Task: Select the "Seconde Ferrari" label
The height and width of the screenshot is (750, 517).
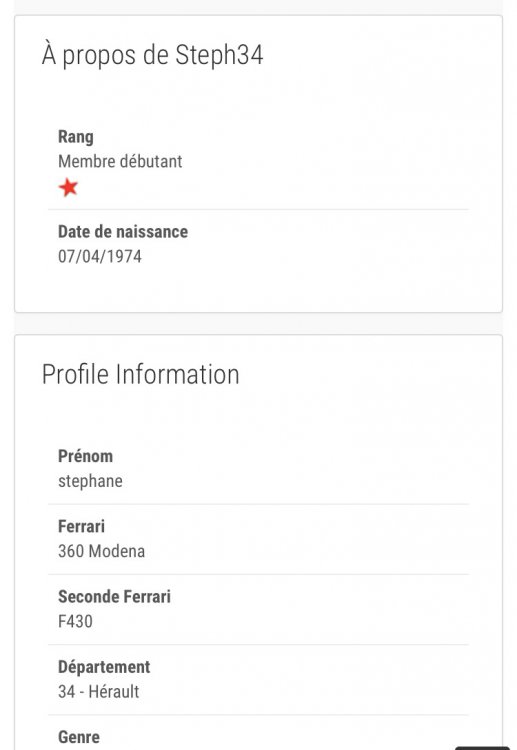Action: [114, 597]
